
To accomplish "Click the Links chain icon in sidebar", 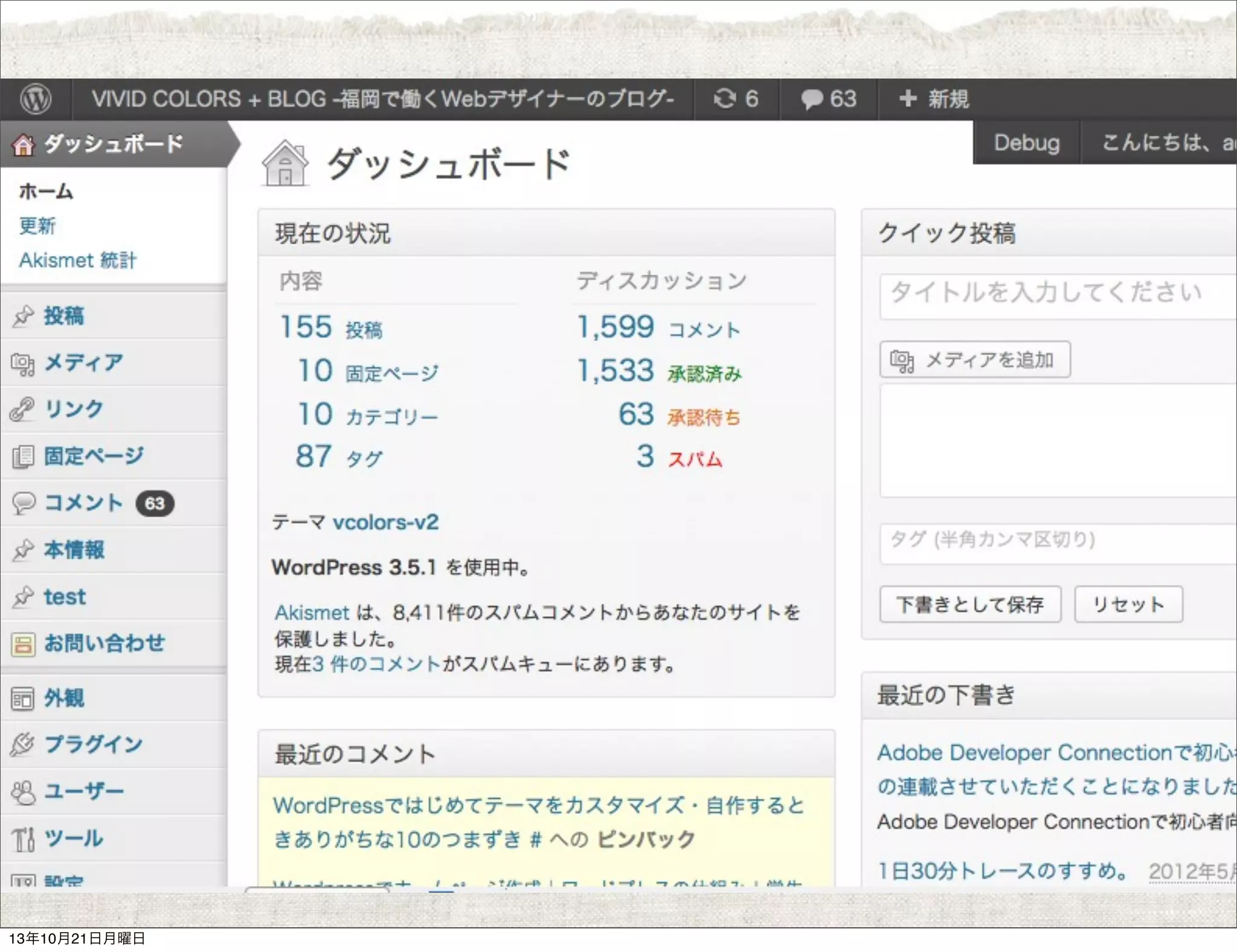I will click(23, 410).
